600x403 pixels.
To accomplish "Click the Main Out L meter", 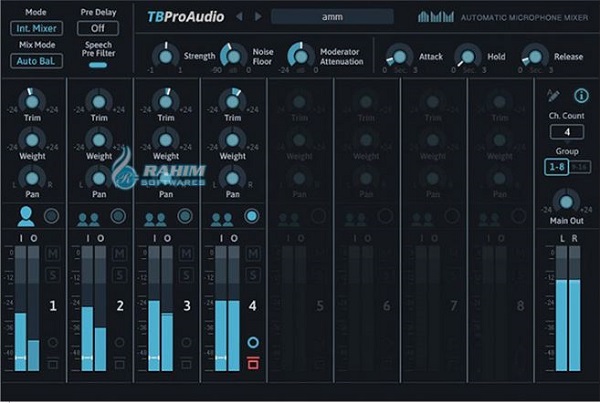I will click(561, 308).
